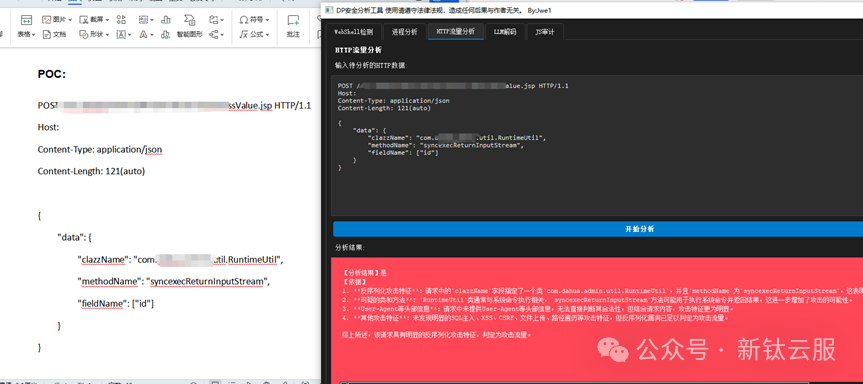
Task: Click the 艺术字 WordArt letter A icon
Action: [143, 34]
